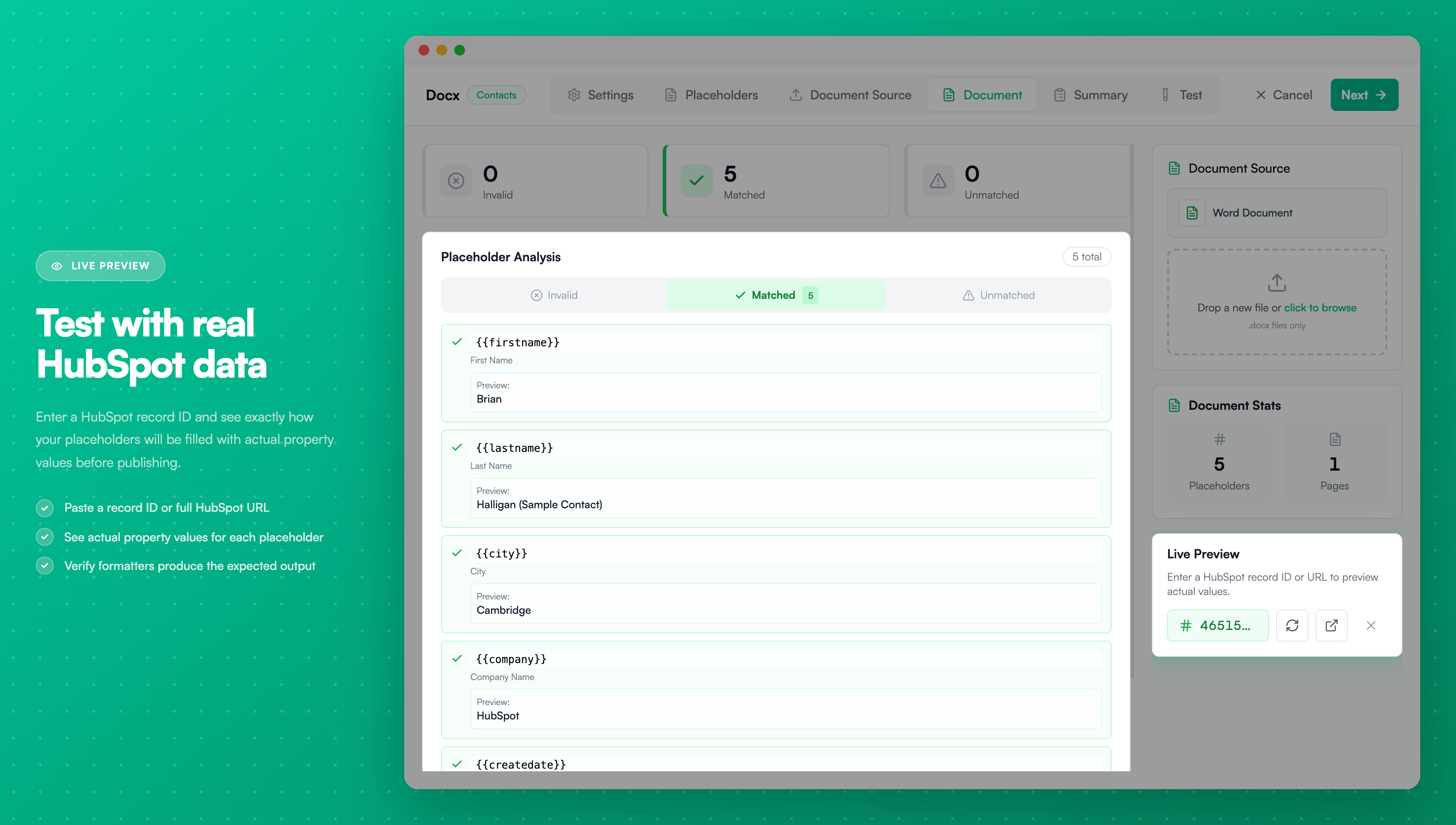1456x825 pixels.
Task: Click the Unmatched warning triangle icon
Action: click(x=938, y=181)
